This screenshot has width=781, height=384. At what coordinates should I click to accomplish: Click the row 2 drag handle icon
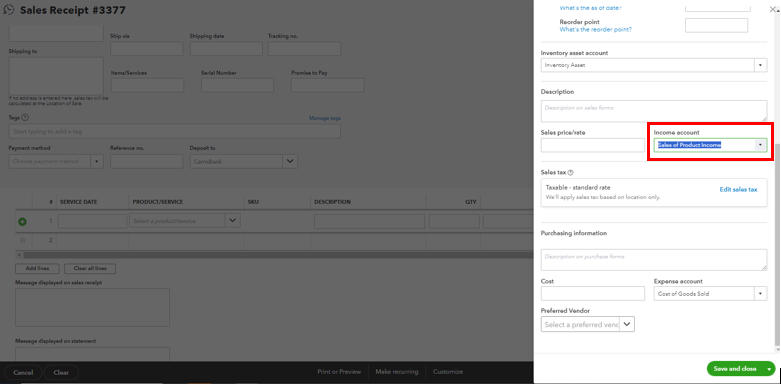pyautogui.click(x=22, y=241)
